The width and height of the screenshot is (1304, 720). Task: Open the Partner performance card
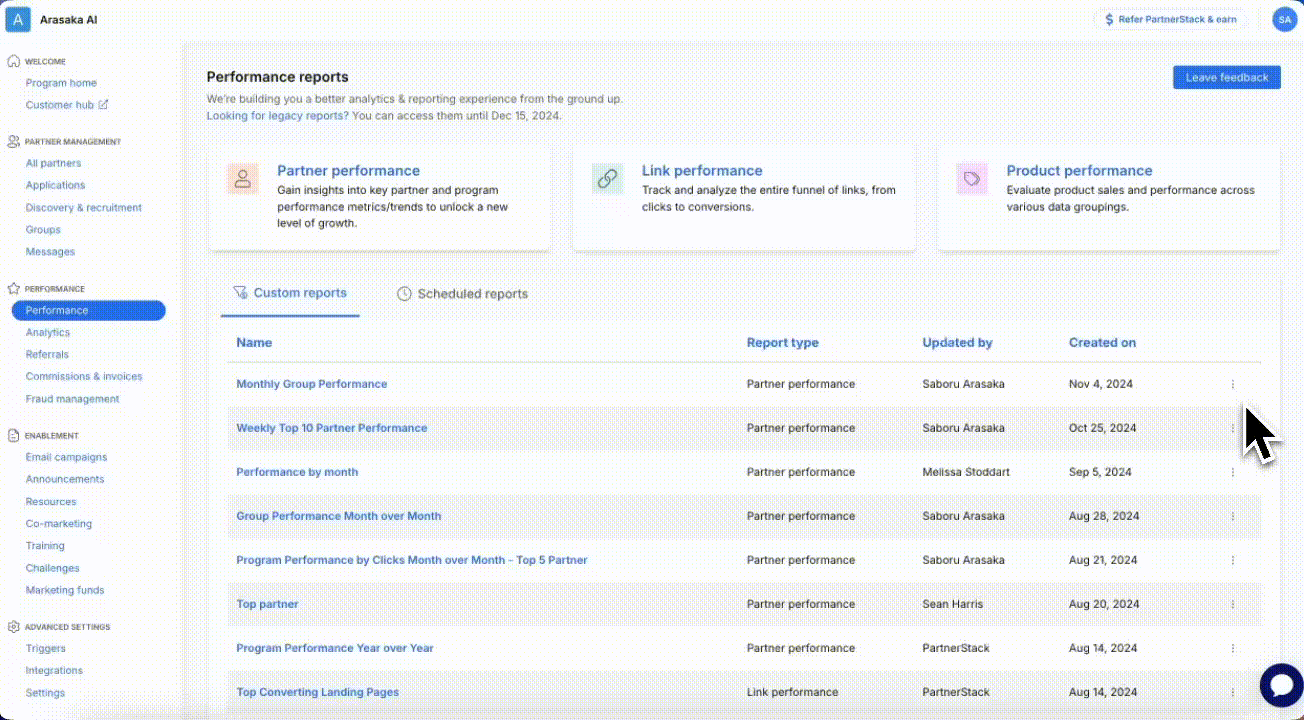[x=380, y=198]
